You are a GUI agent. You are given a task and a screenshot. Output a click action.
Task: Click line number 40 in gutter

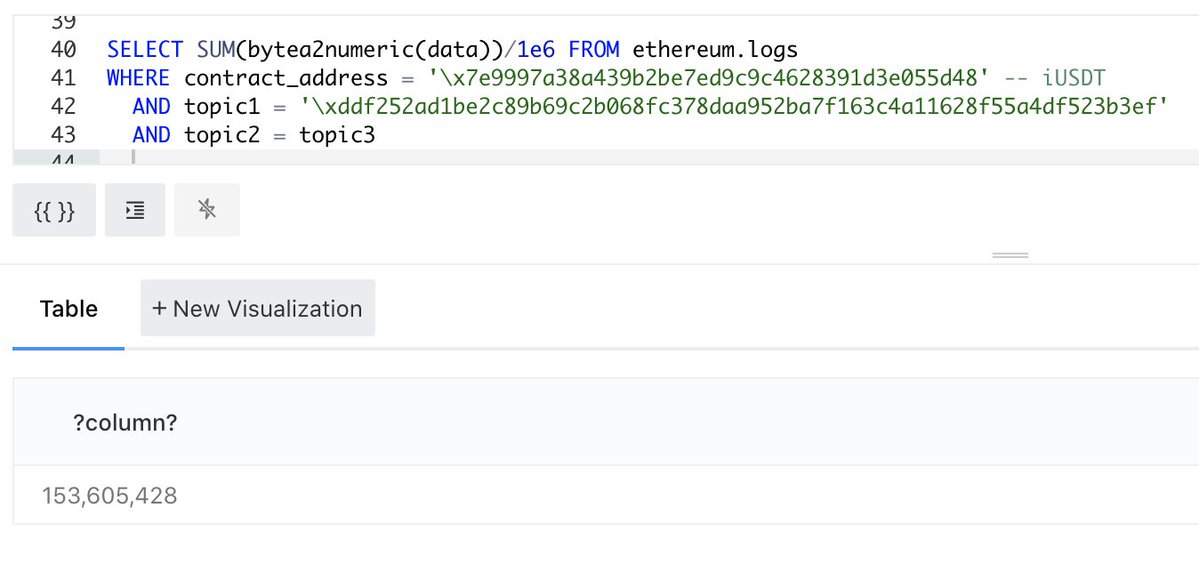(x=63, y=50)
